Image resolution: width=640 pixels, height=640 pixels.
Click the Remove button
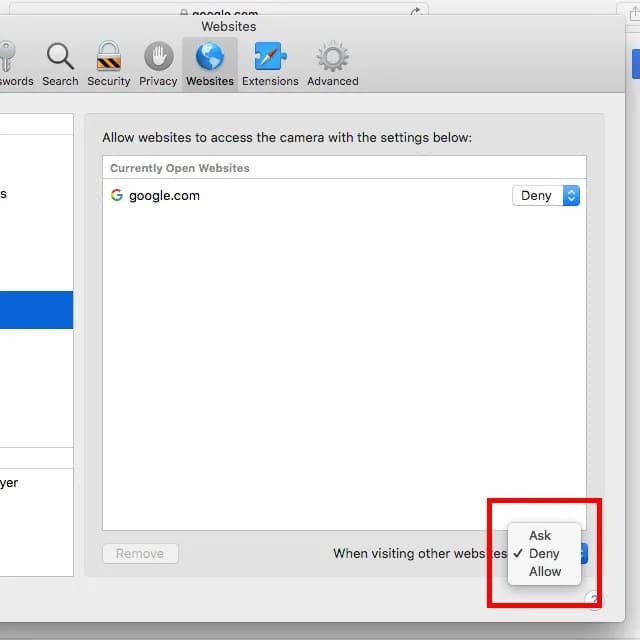(140, 554)
